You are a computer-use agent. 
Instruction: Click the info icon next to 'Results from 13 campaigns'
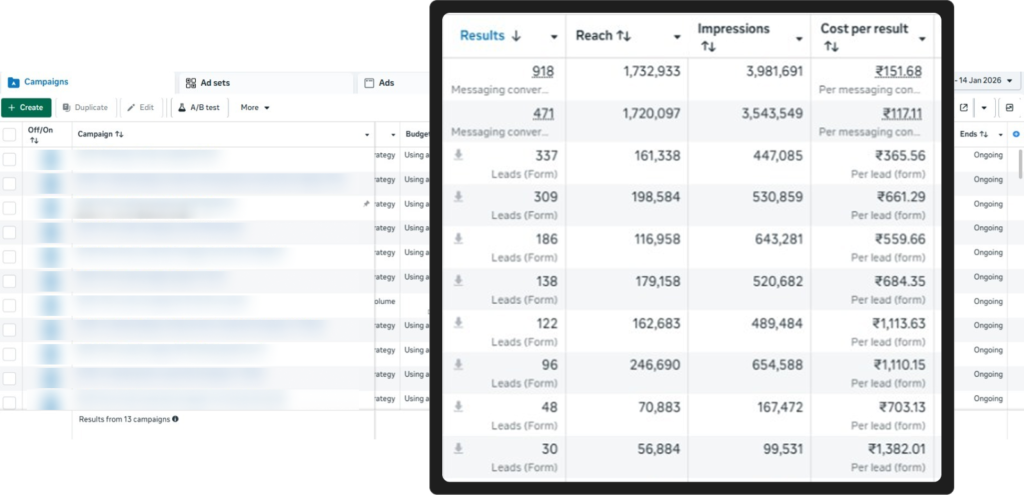pyautogui.click(x=176, y=419)
